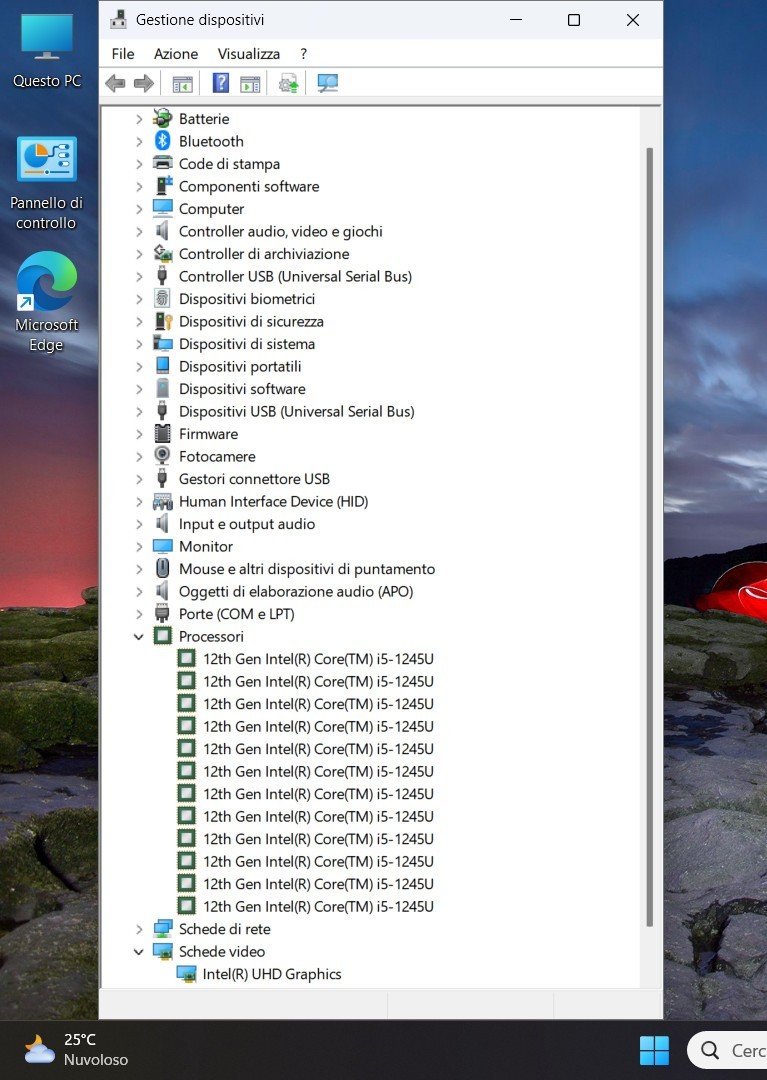This screenshot has width=767, height=1080.
Task: Open the Azione menu
Action: coord(176,54)
